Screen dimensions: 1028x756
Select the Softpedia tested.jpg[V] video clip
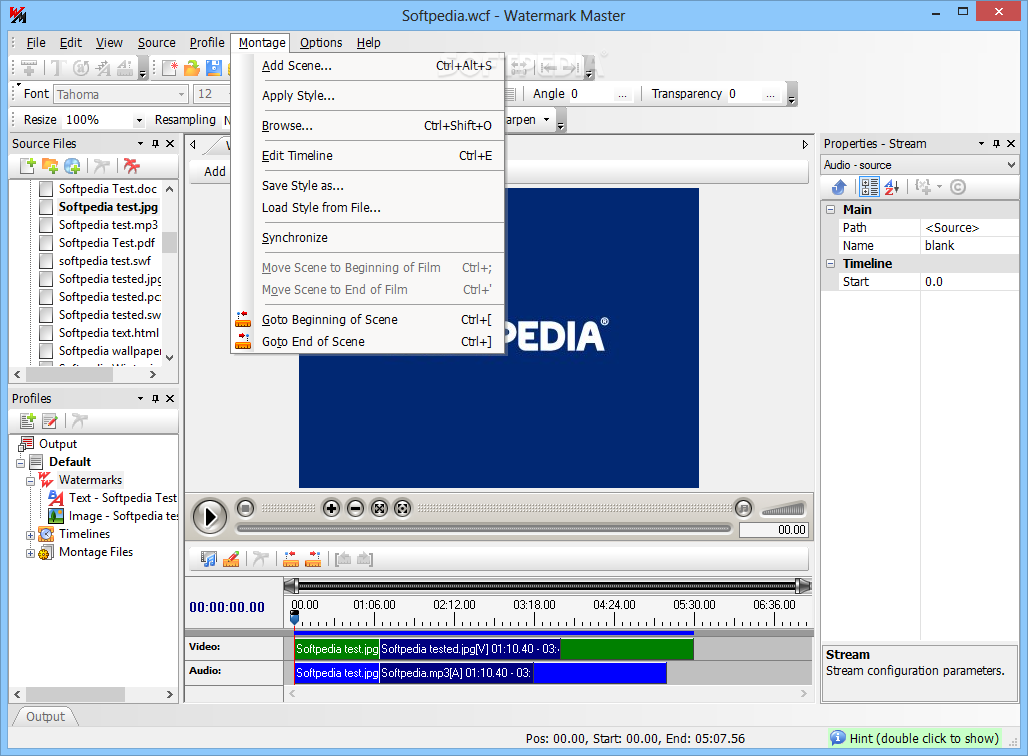coord(470,648)
